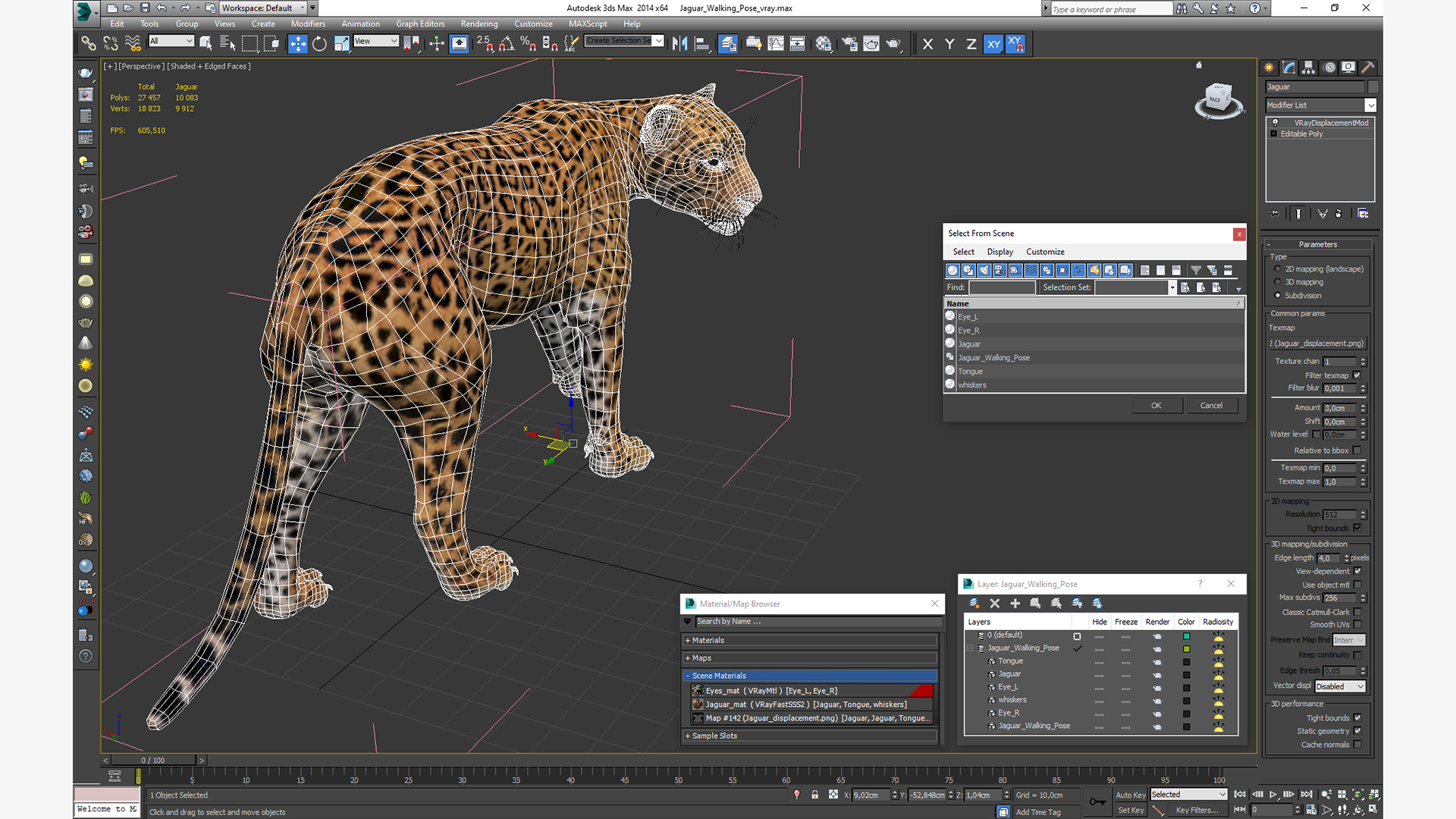Viewport: 1456px width, 819px height.
Task: Enable Use object mtl checkbox
Action: 1357,585
